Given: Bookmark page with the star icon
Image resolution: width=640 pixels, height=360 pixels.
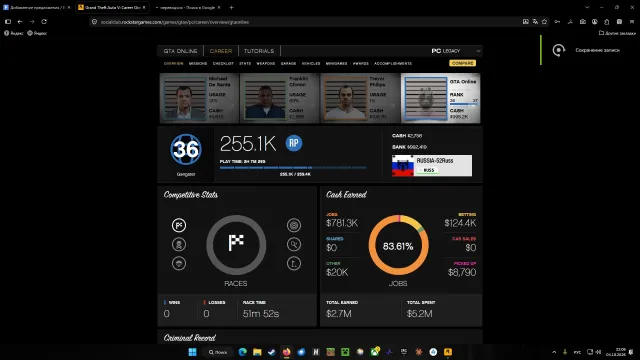Looking at the screenshot, I should click(x=544, y=22).
